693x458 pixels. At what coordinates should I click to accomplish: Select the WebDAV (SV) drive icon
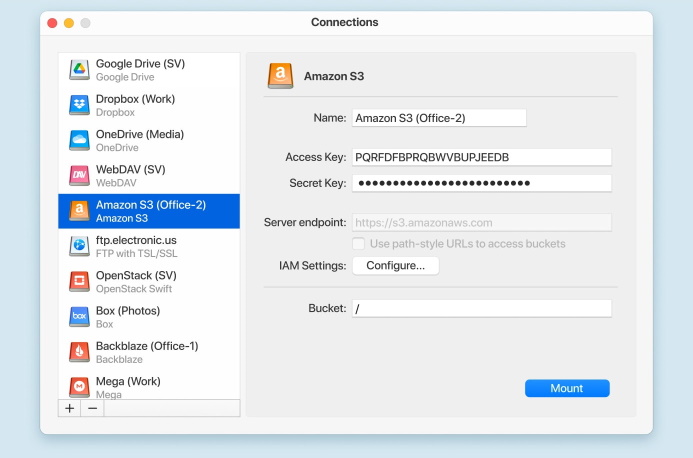click(x=80, y=176)
